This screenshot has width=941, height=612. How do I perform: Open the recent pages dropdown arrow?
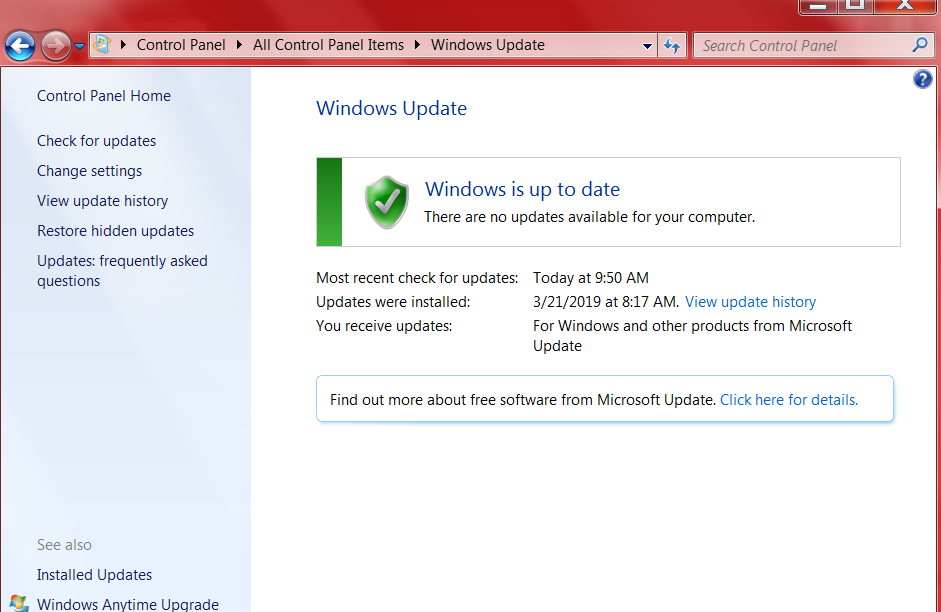pyautogui.click(x=79, y=46)
